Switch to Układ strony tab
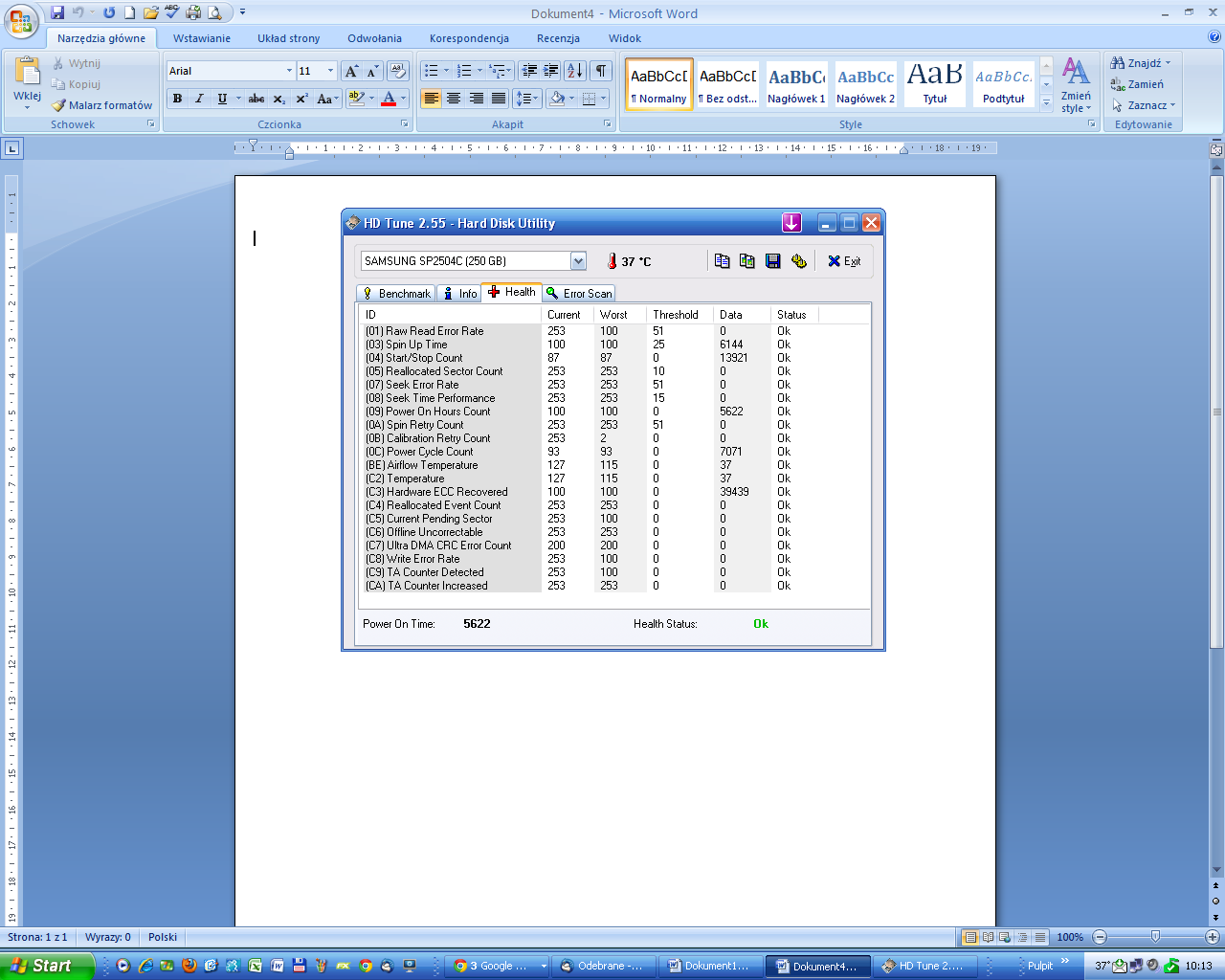The width and height of the screenshot is (1225, 980). point(288,38)
